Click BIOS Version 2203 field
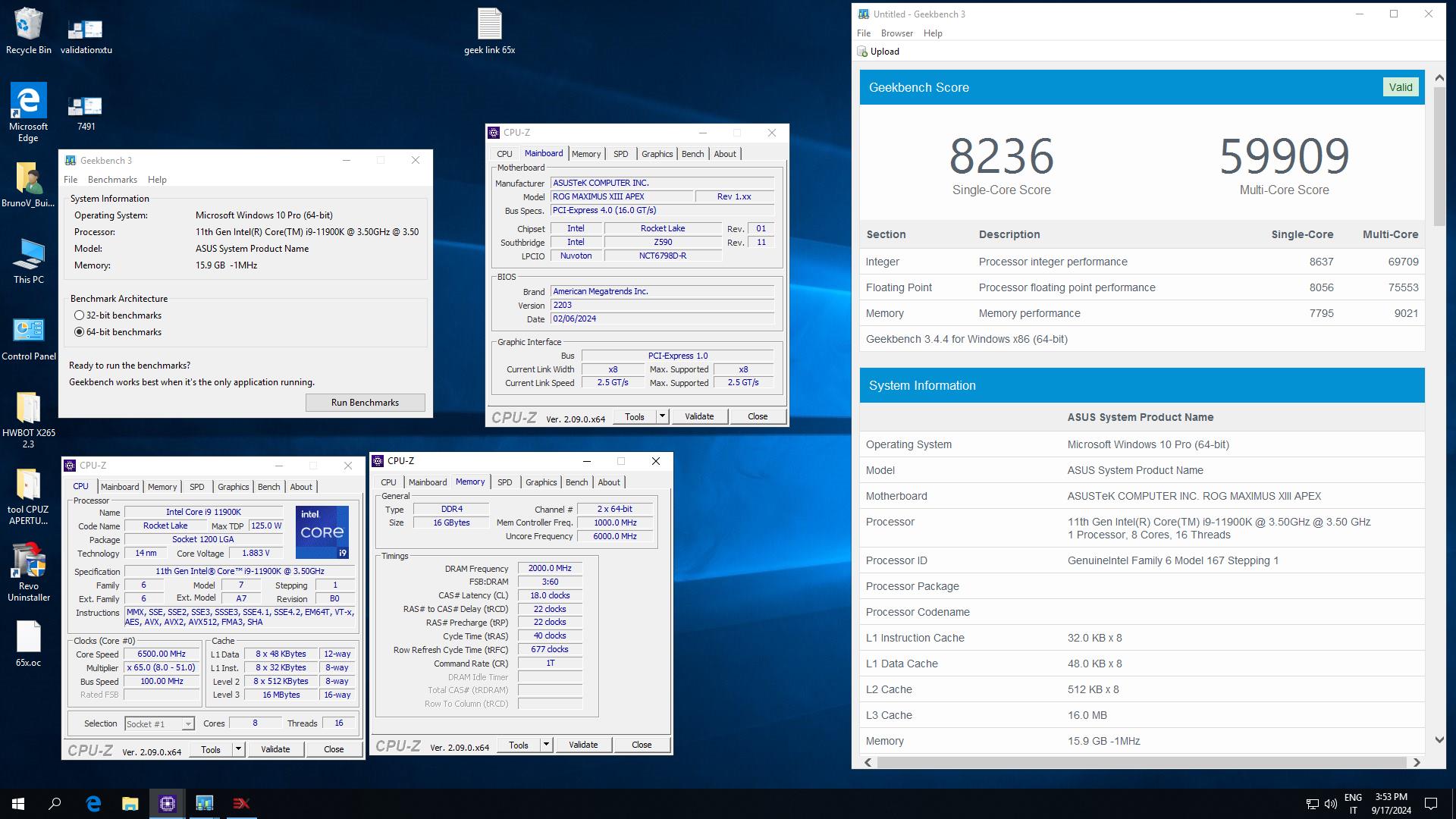1456x819 pixels. 662,305
